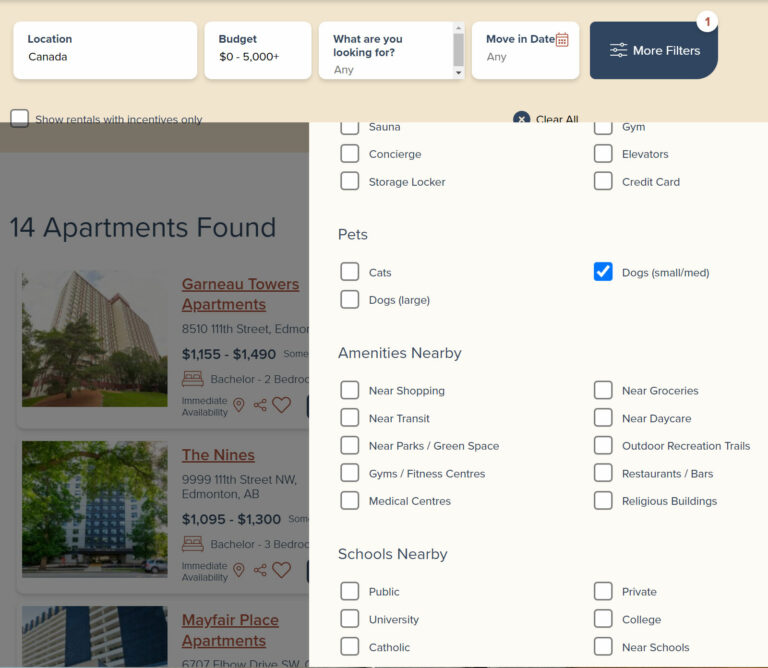Open the Garneau Towers Apartments link

coord(240,294)
